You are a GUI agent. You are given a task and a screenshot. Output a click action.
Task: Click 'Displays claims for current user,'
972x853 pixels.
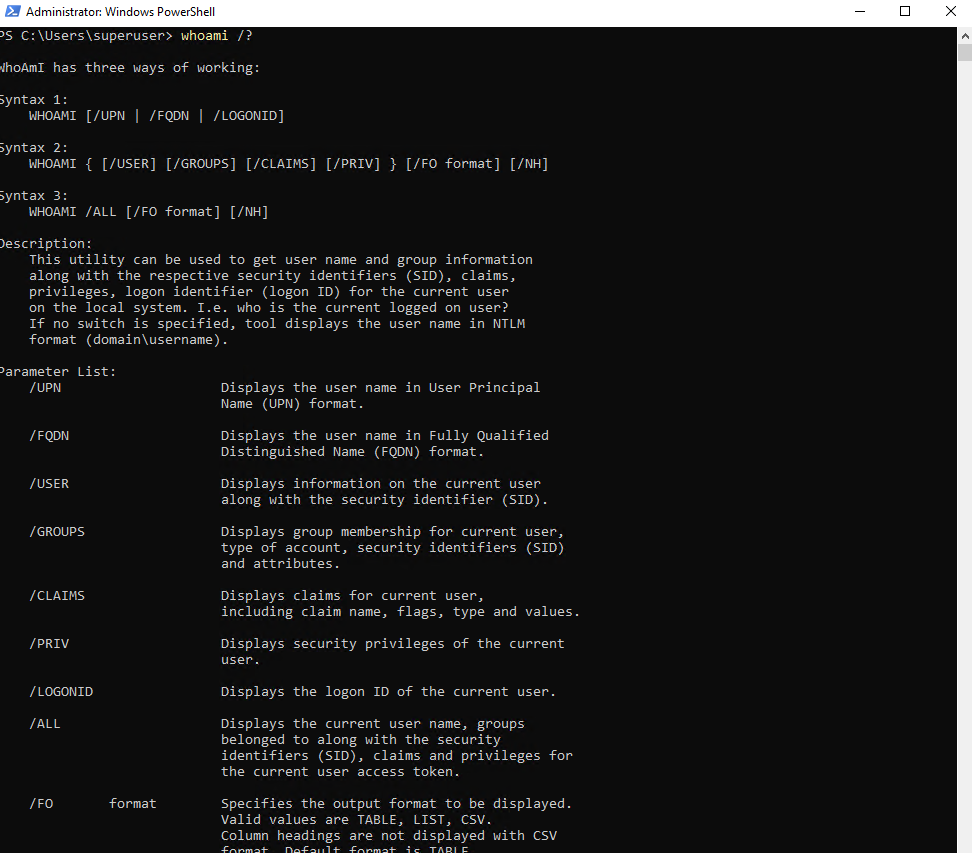pos(352,596)
